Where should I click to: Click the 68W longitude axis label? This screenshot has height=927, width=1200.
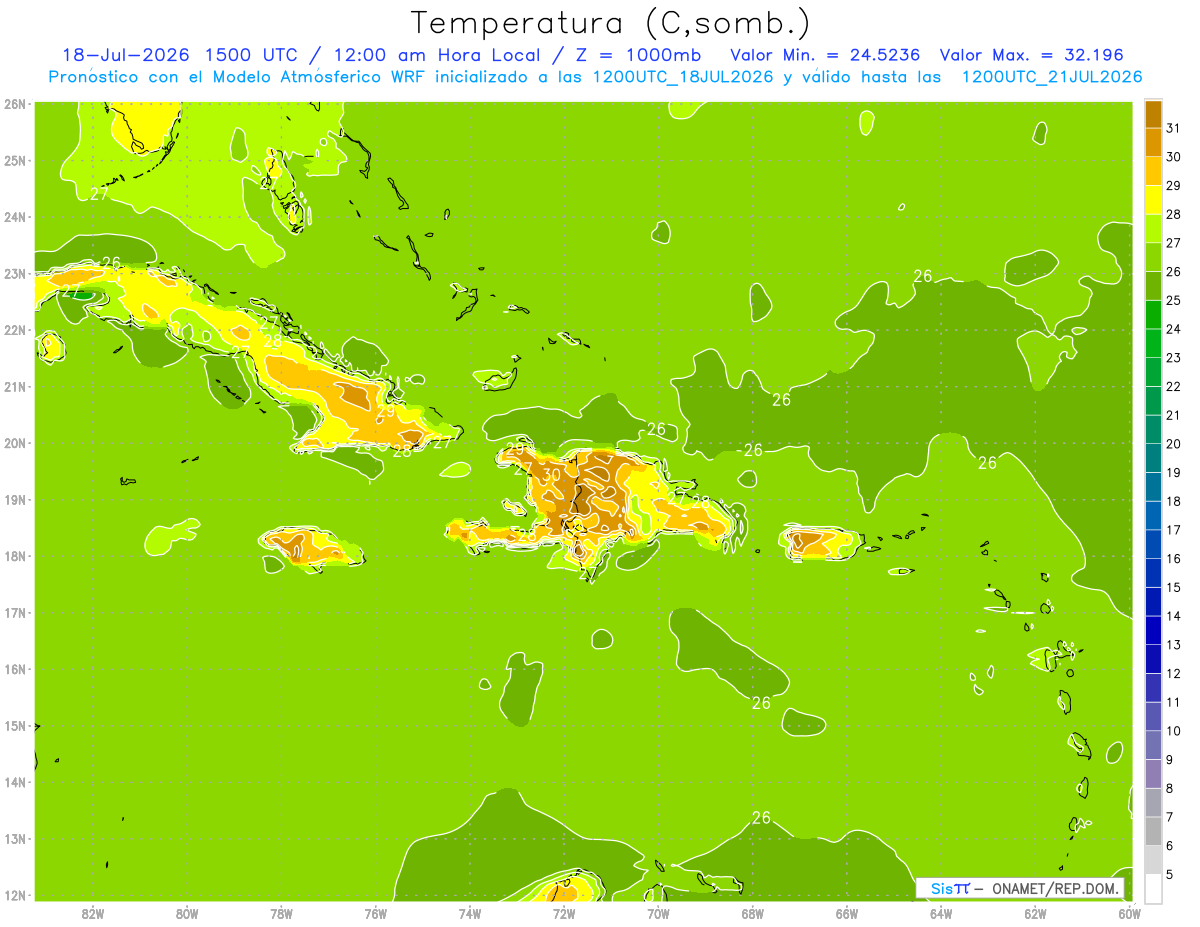pos(753,913)
